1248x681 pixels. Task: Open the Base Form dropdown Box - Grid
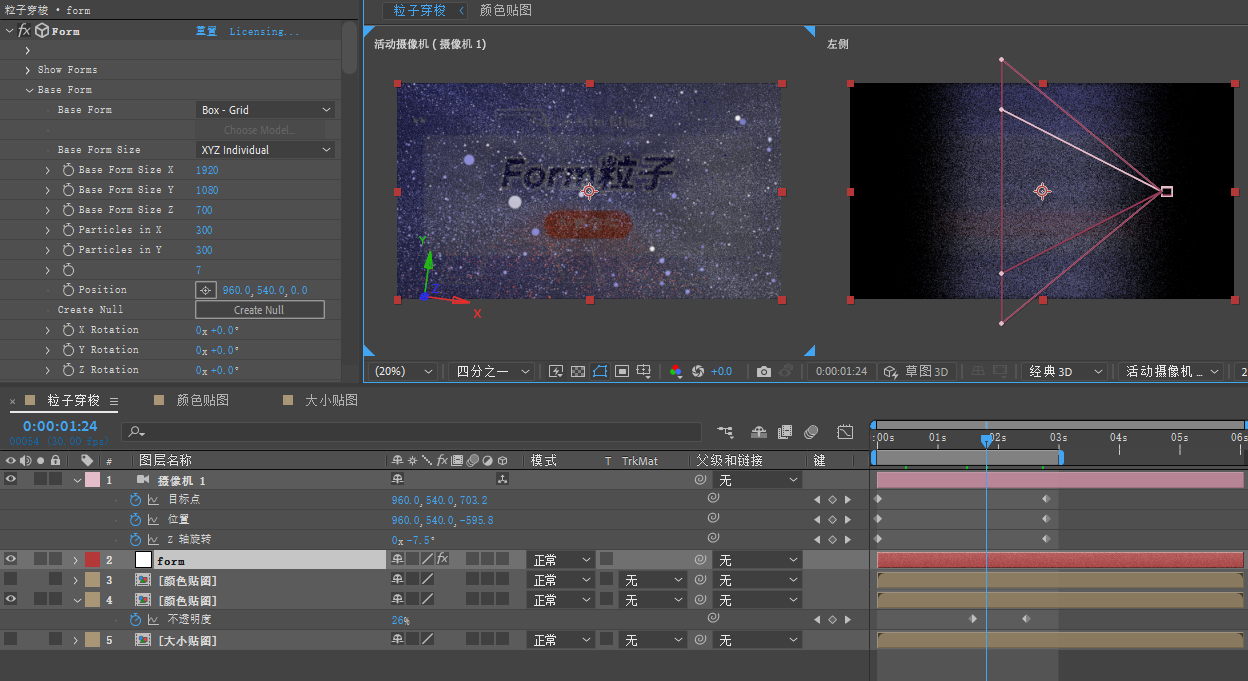(x=265, y=110)
